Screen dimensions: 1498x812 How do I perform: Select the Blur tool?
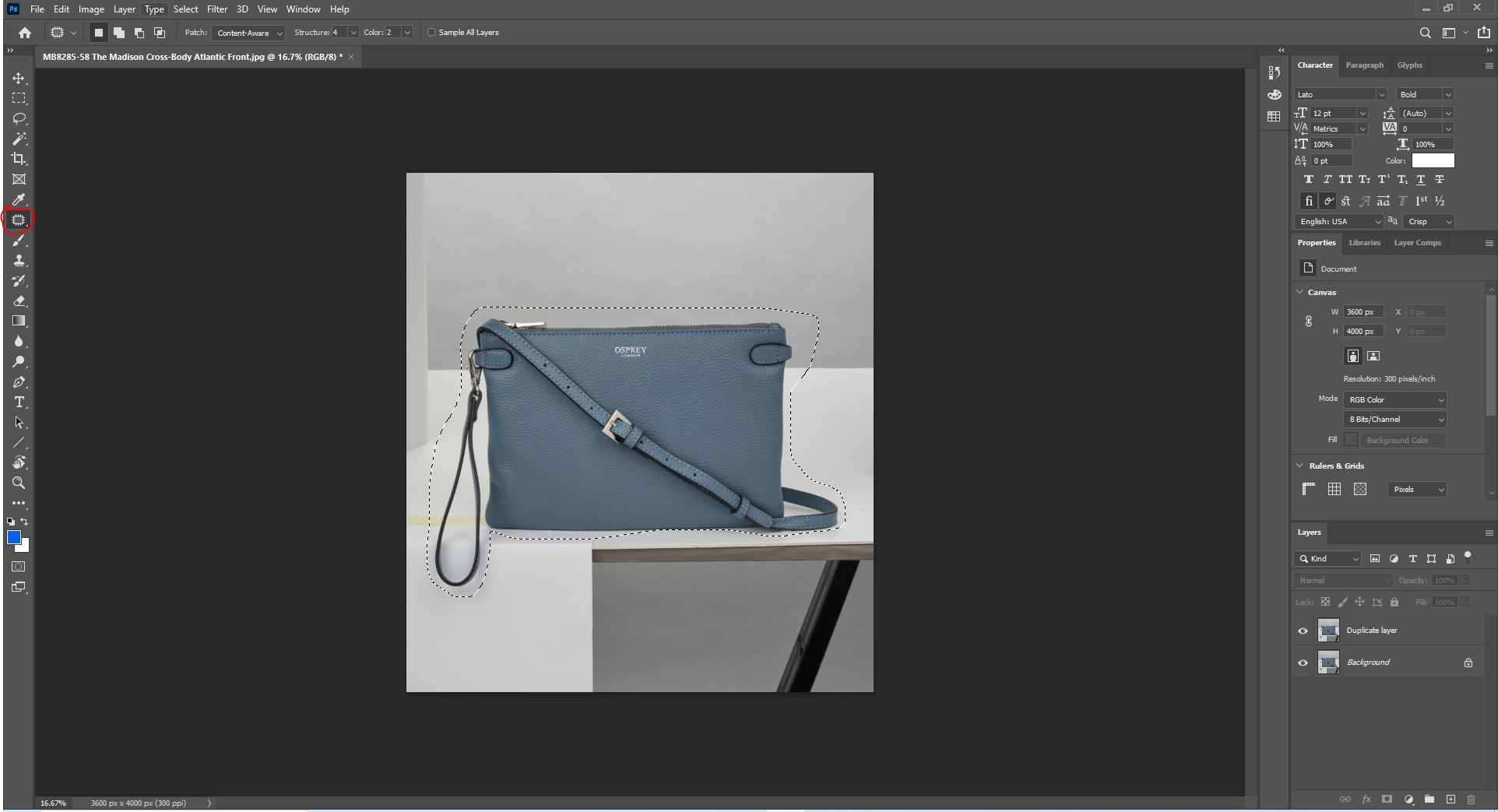click(x=19, y=342)
